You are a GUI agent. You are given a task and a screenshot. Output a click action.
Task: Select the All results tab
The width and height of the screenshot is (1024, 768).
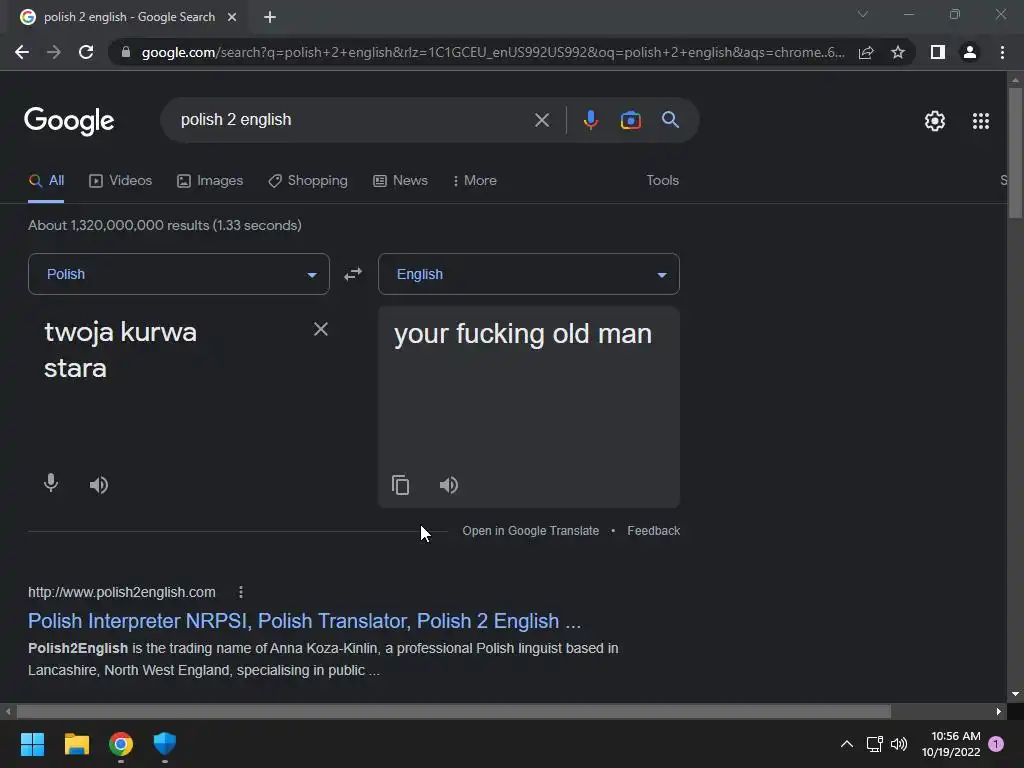click(x=46, y=181)
